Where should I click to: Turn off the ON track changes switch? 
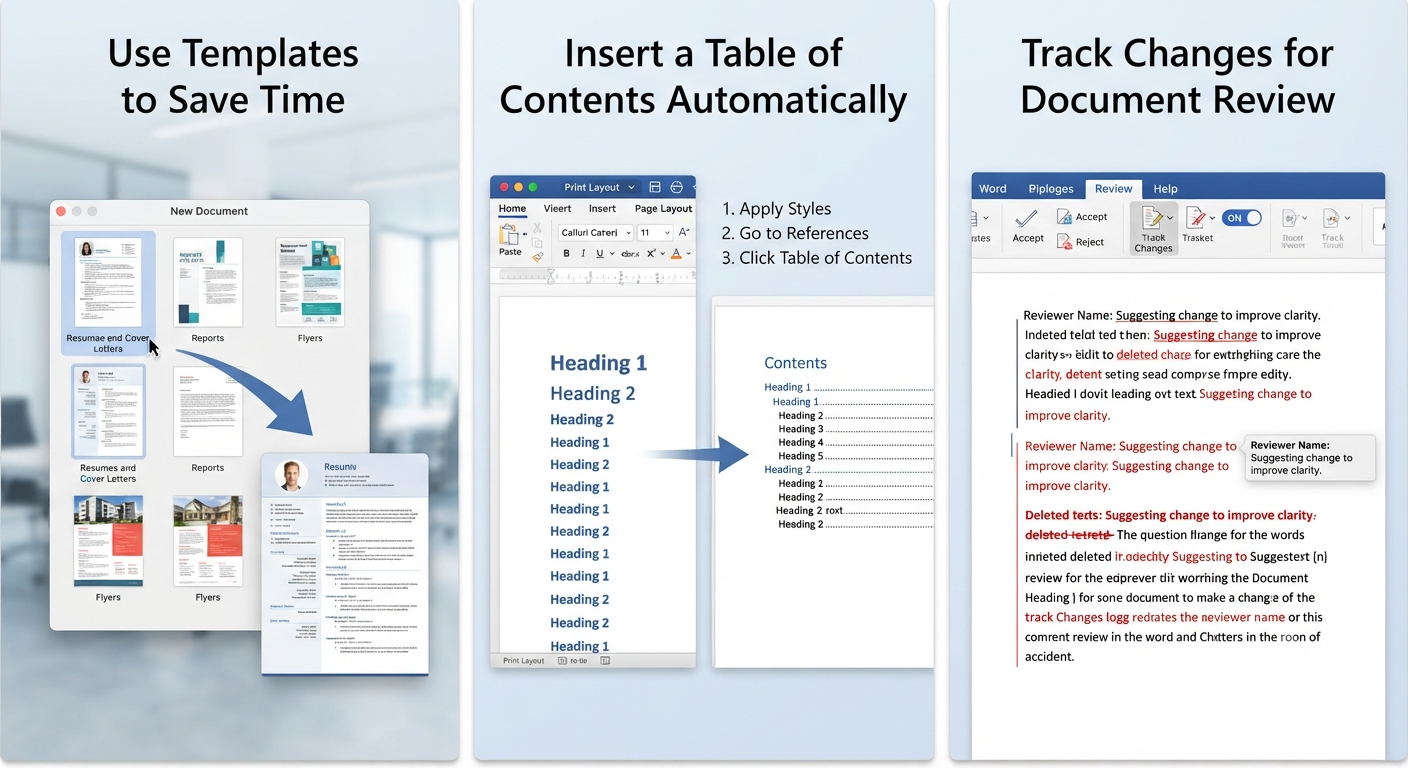tap(1241, 218)
